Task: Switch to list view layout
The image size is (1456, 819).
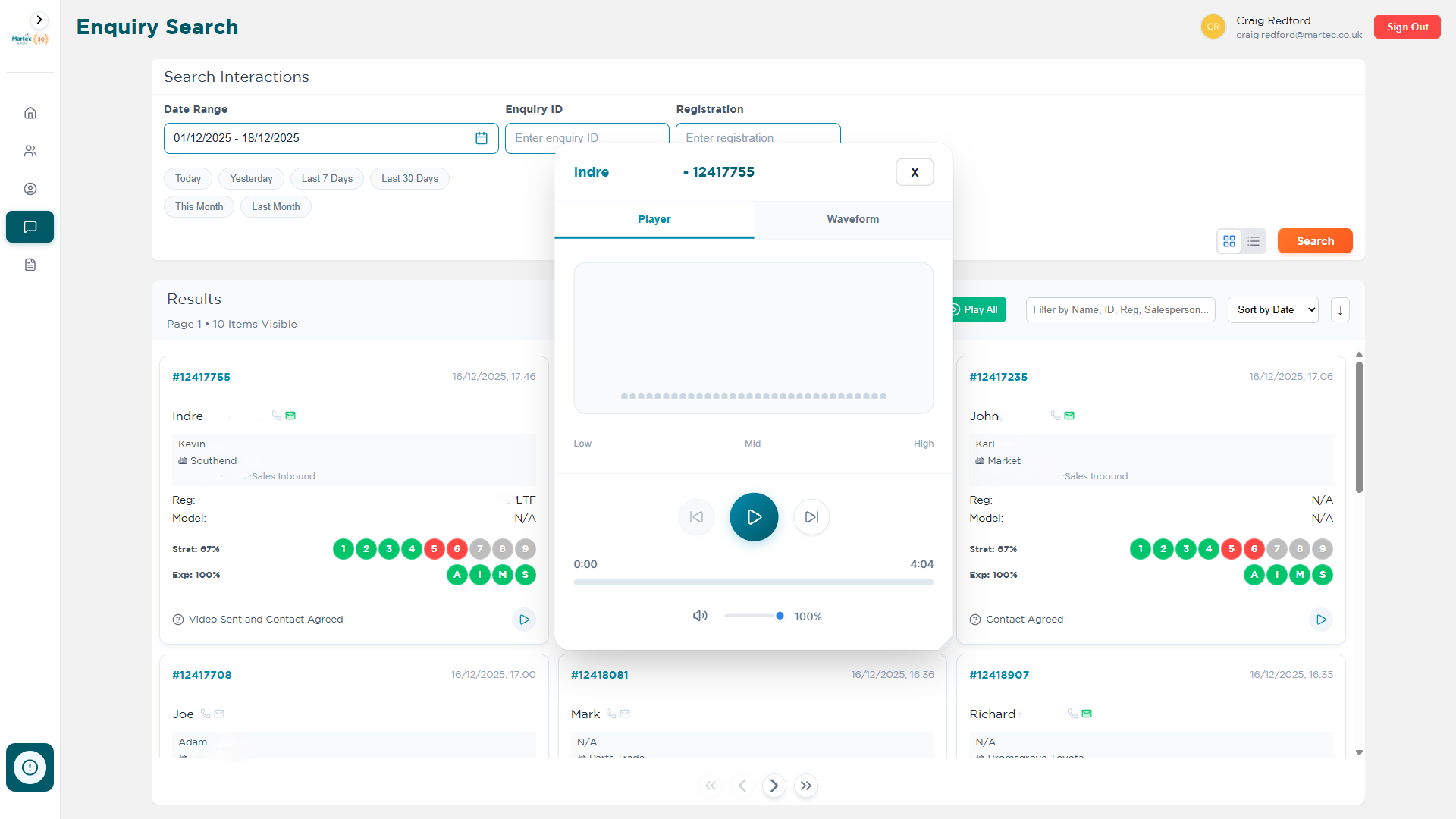Action: (1254, 241)
